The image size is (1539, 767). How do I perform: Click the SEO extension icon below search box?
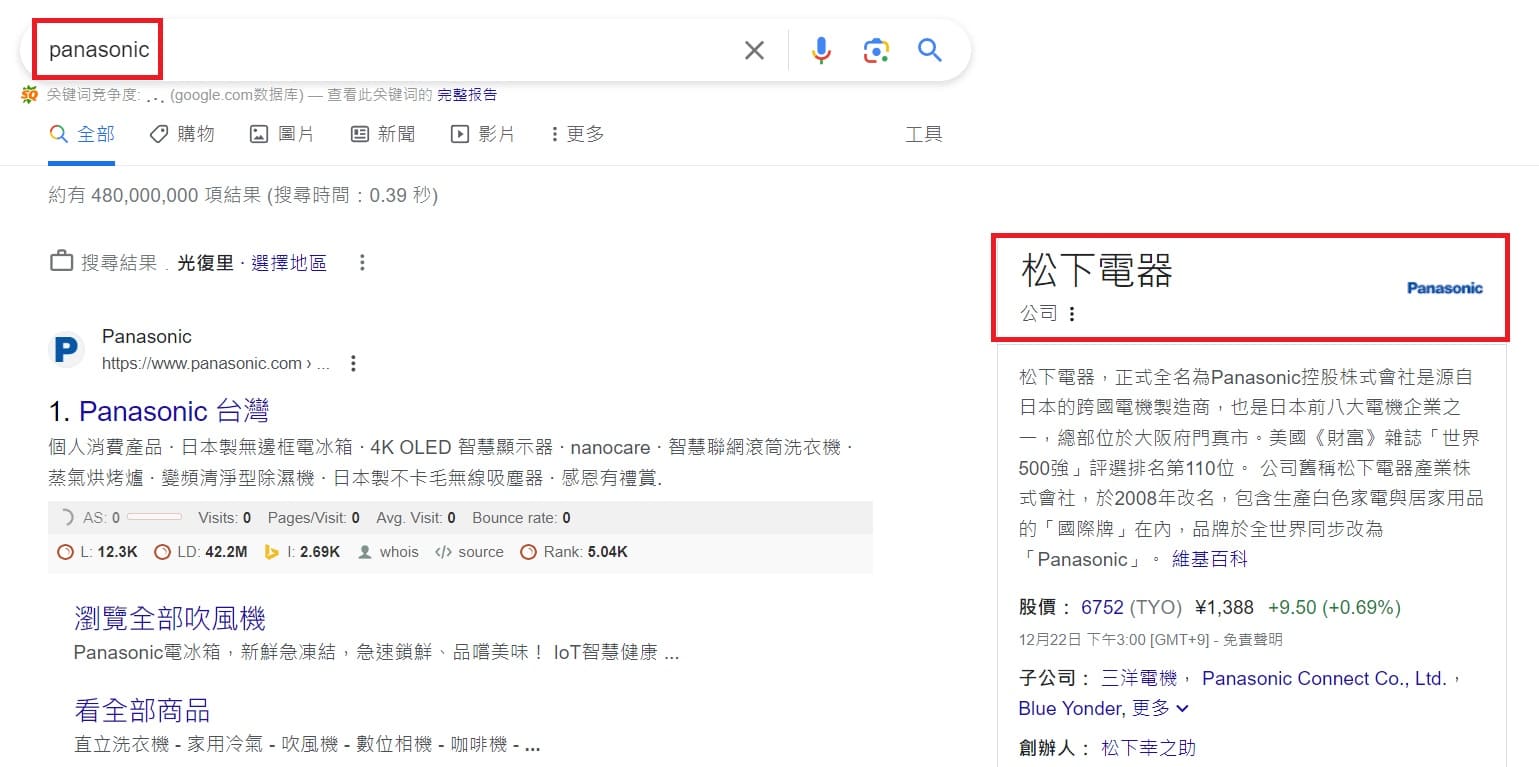point(29,95)
